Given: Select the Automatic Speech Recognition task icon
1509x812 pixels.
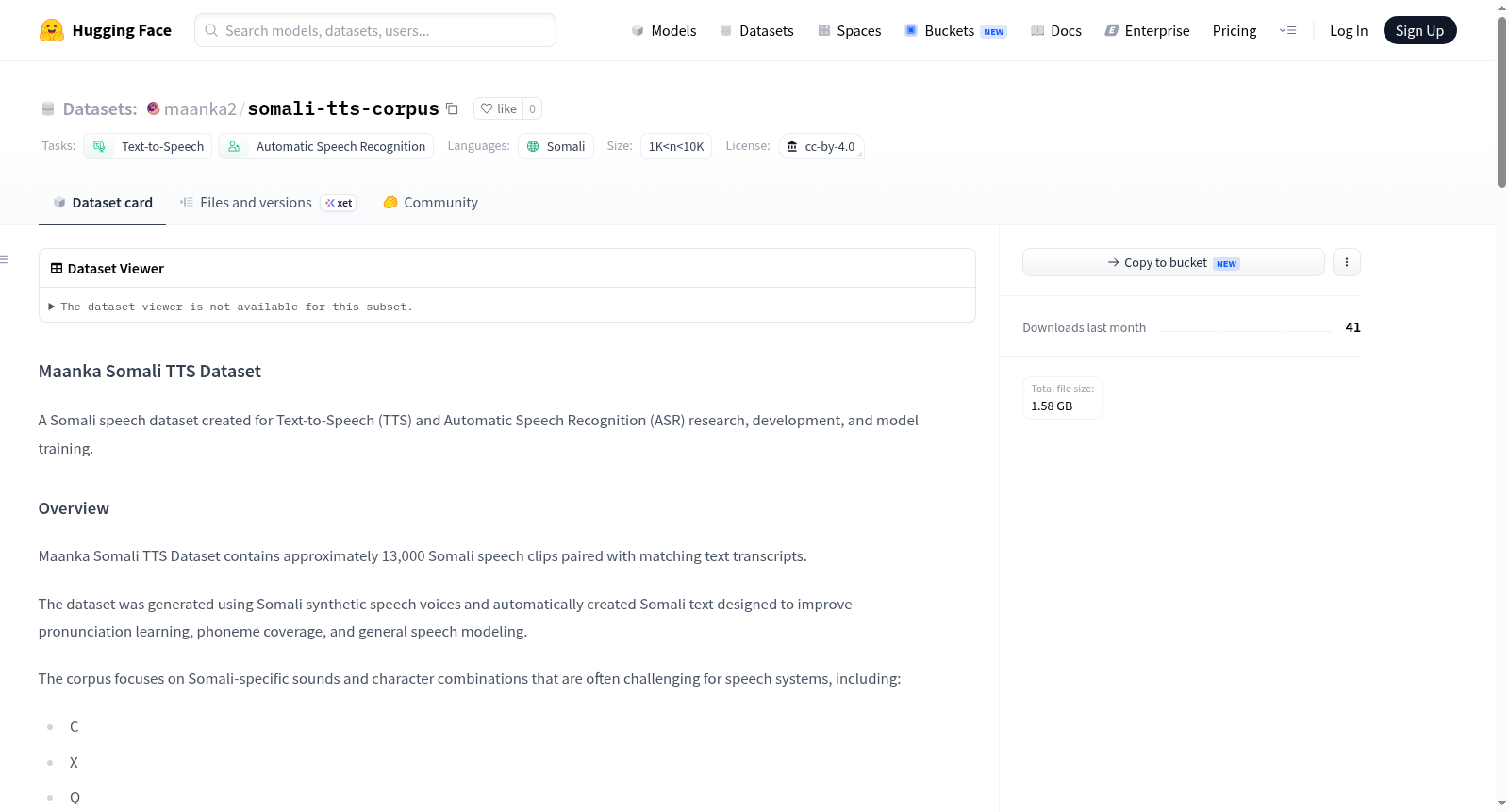Looking at the screenshot, I should tap(234, 146).
